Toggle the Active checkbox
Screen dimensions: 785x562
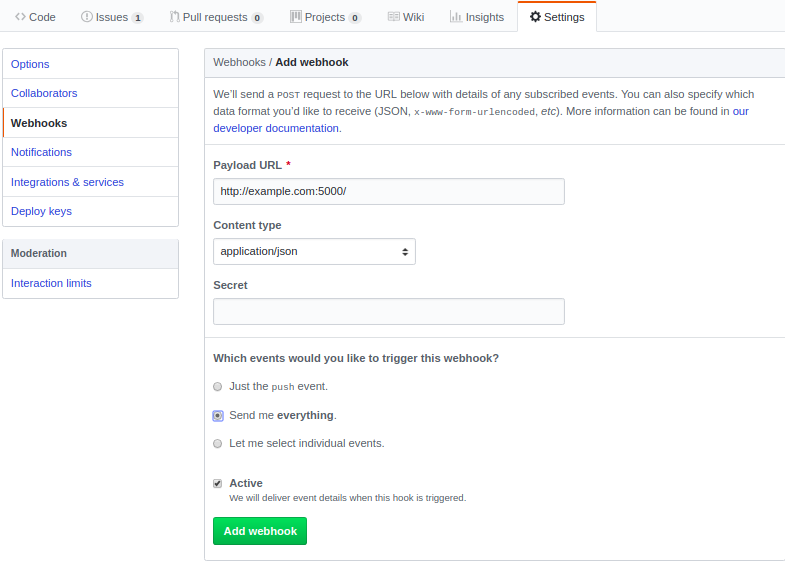[x=218, y=484]
